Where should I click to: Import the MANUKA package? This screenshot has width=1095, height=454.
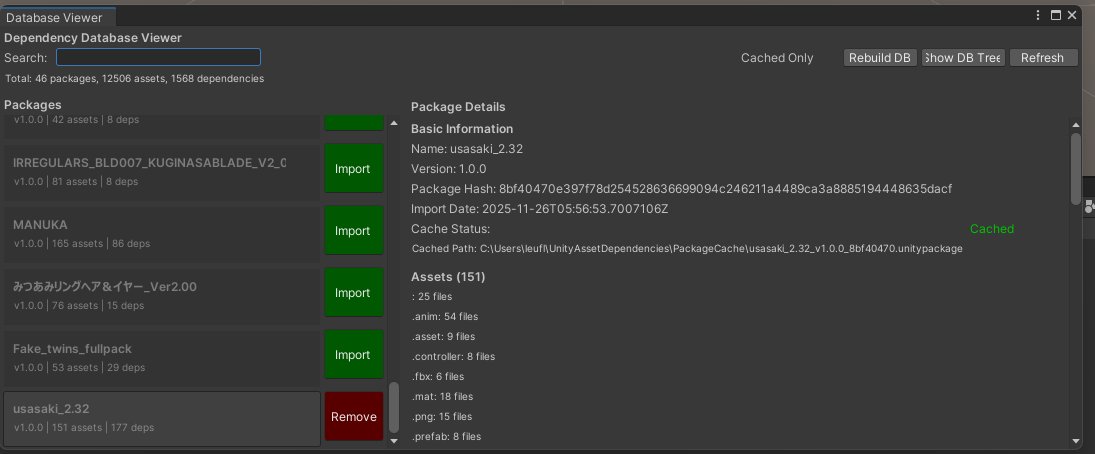tap(353, 231)
